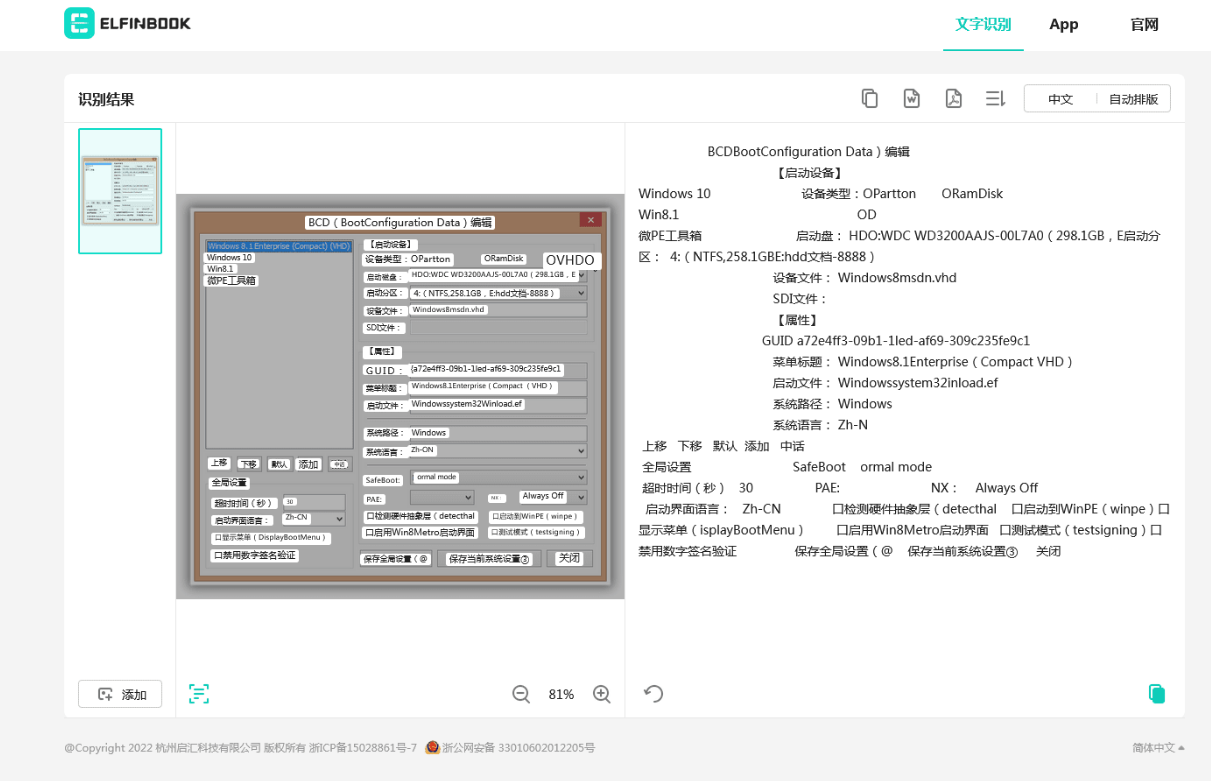Export the result as a Word document
This screenshot has width=1211, height=781.
tap(912, 98)
